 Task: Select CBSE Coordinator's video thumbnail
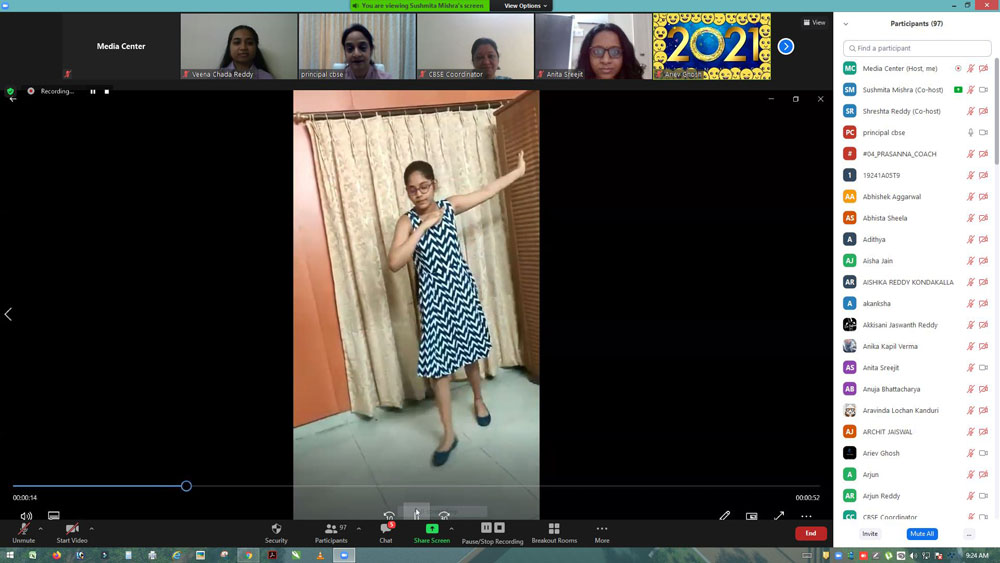click(x=475, y=47)
